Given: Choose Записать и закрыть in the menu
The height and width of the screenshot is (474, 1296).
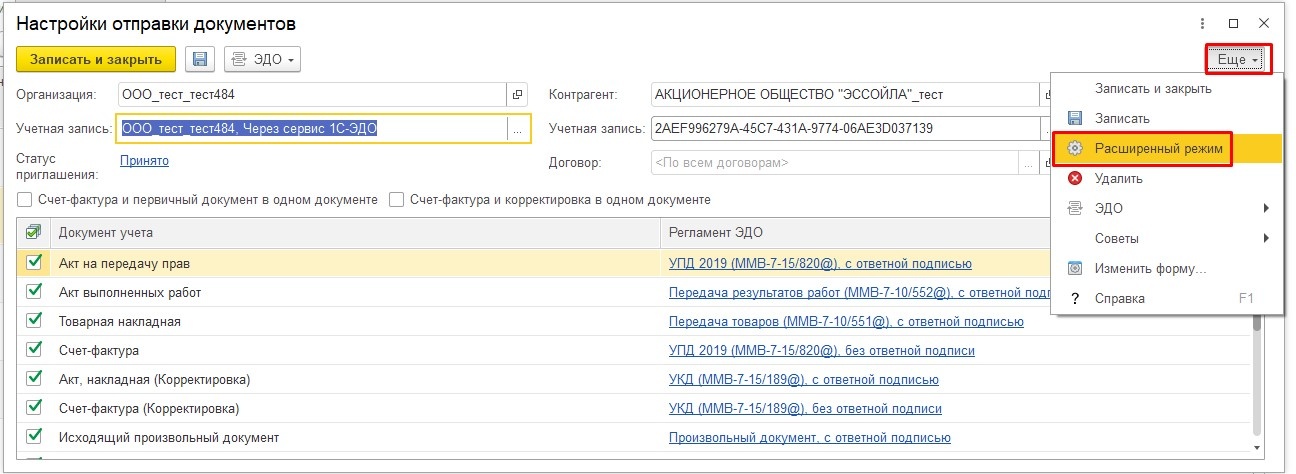Looking at the screenshot, I should pyautogui.click(x=1153, y=88).
